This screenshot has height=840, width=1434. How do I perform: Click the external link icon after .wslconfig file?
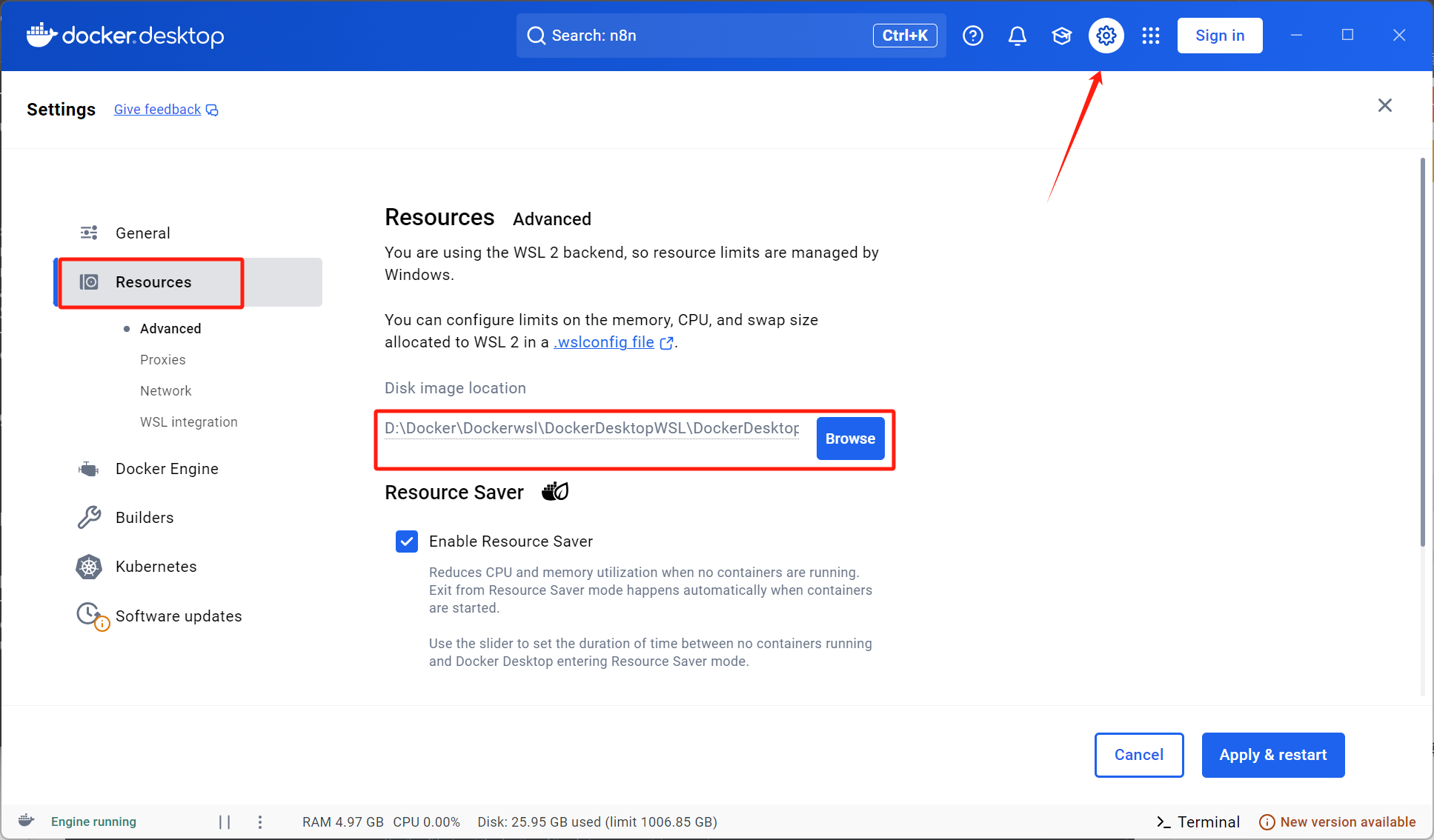[667, 343]
